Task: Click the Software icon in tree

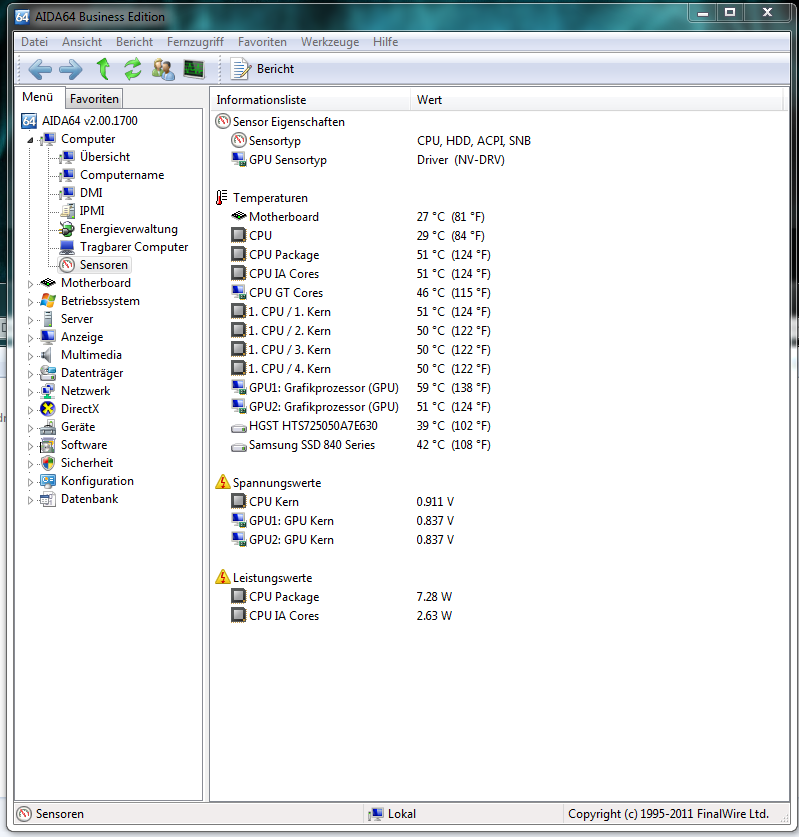Action: [x=48, y=445]
